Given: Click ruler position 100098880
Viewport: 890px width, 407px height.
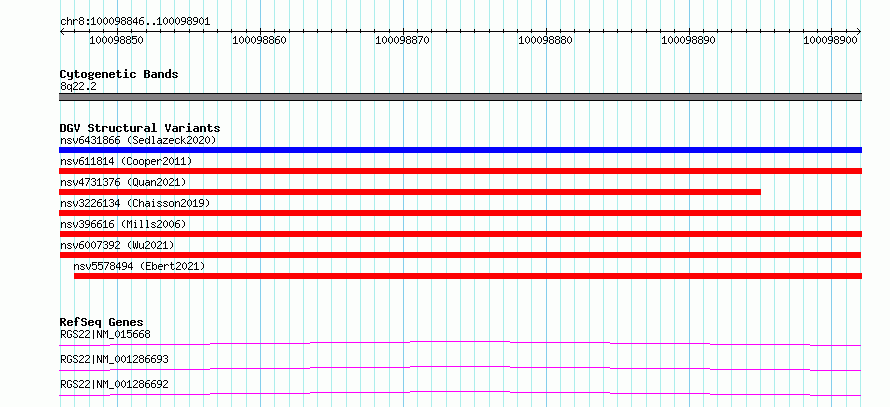Looking at the screenshot, I should pyautogui.click(x=545, y=40).
